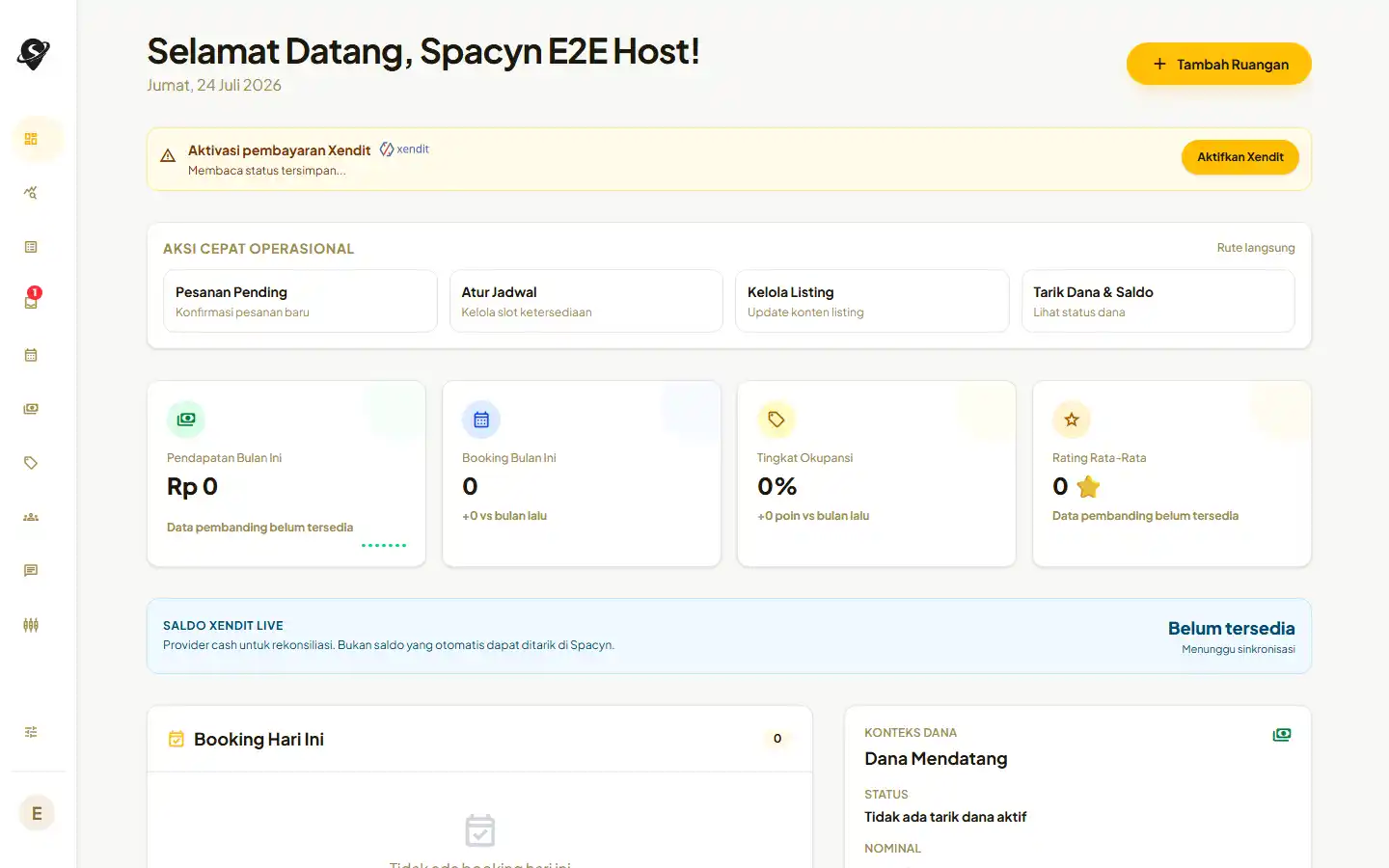Click the Spacyn logo in the sidebar
The image size is (1389, 868).
[x=34, y=54]
